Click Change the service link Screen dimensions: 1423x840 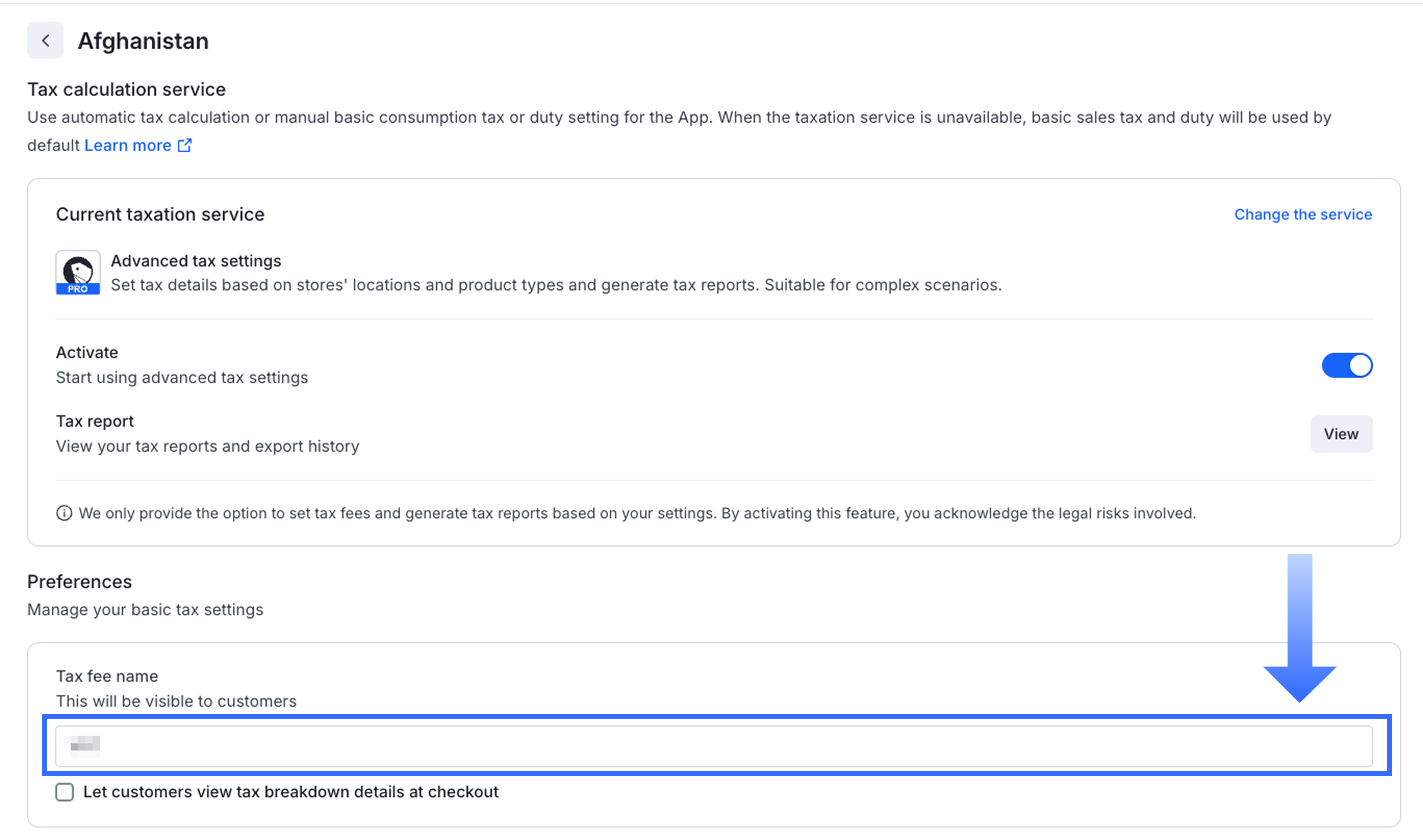1302,215
